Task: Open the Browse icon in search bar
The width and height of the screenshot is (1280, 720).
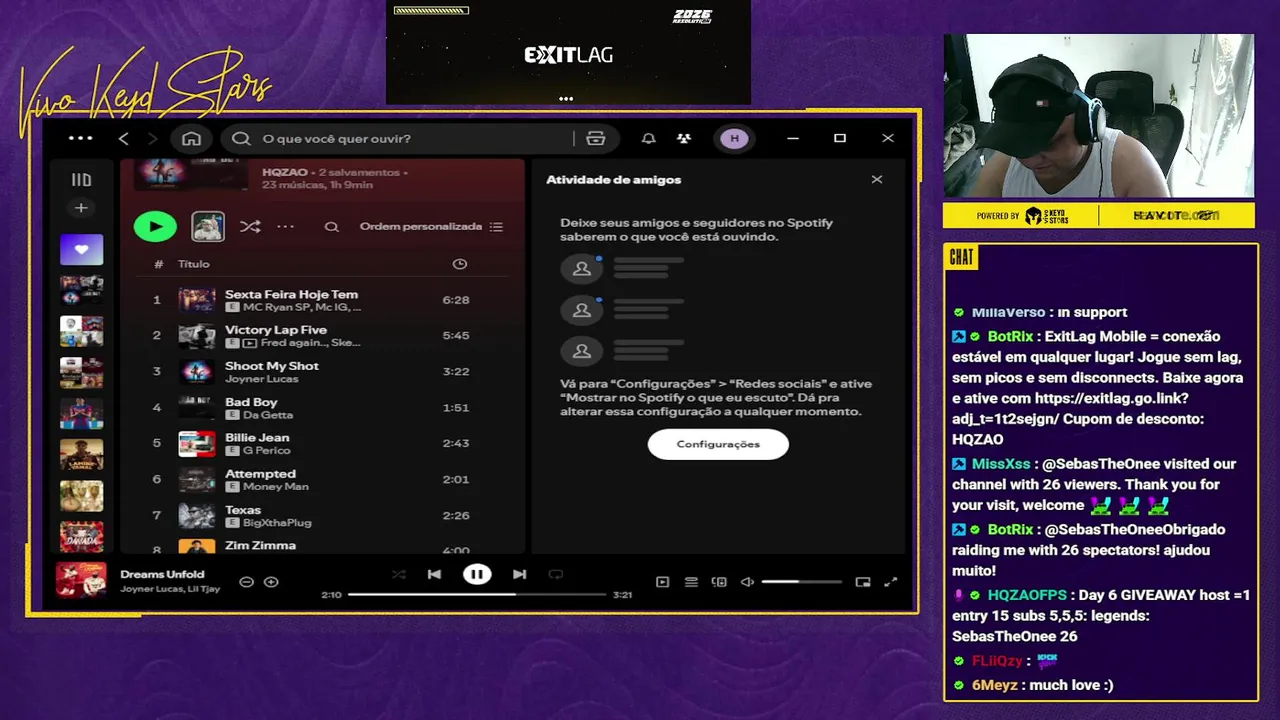Action: (596, 138)
